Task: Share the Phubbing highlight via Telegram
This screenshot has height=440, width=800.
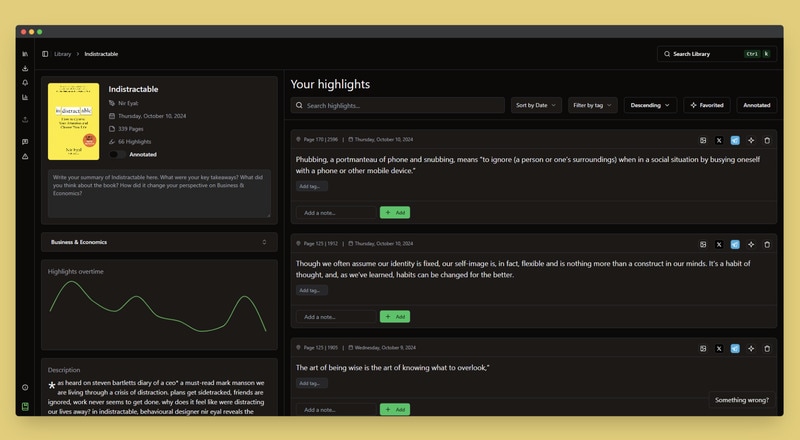Action: [x=735, y=140]
